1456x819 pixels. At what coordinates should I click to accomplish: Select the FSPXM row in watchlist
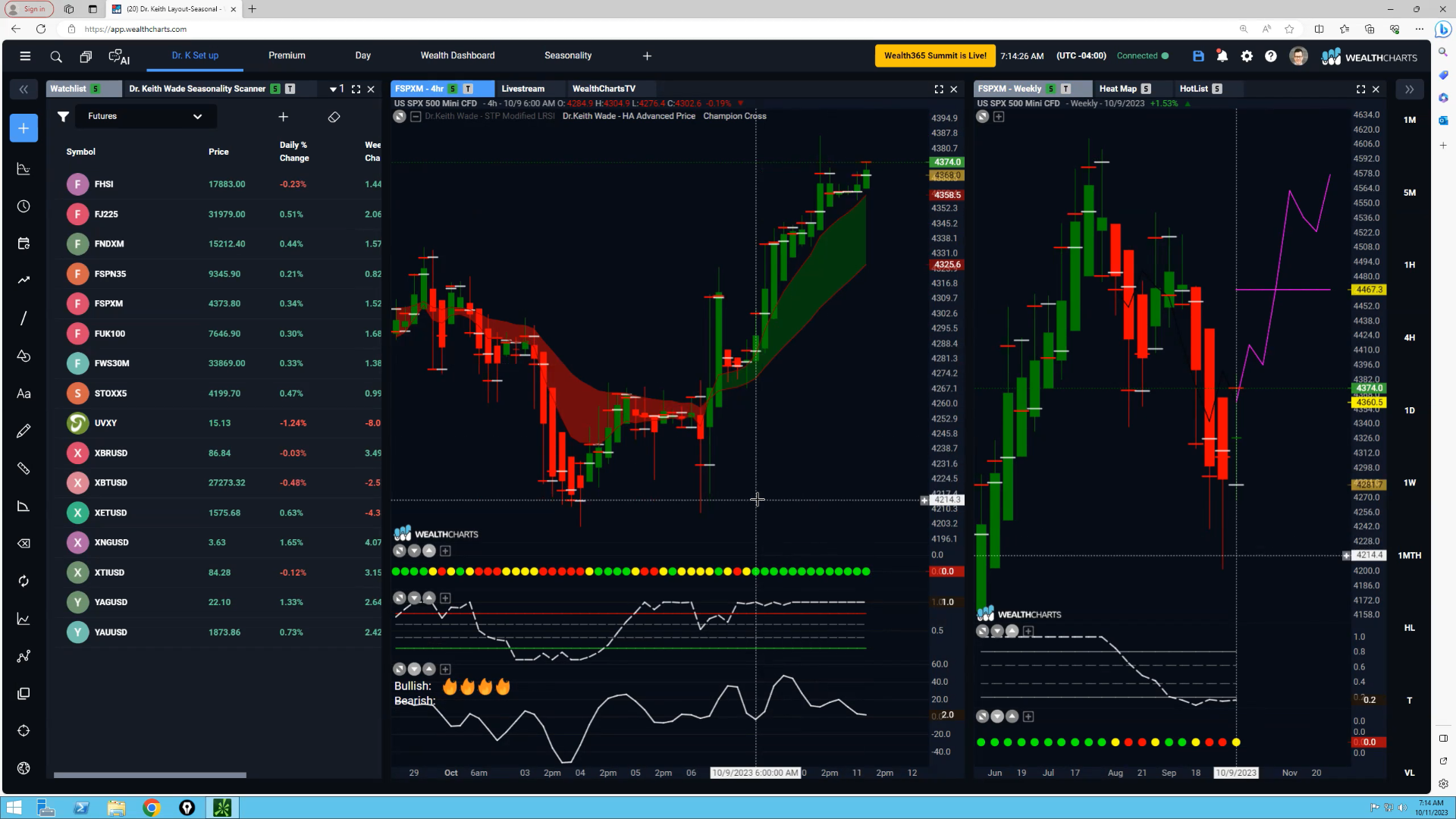218,303
